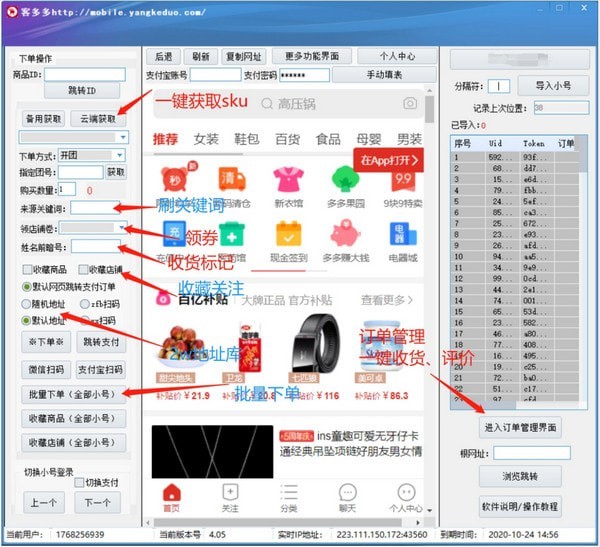Open the 医药馆 medical kit icon
The image size is (600, 547).
coord(232,234)
